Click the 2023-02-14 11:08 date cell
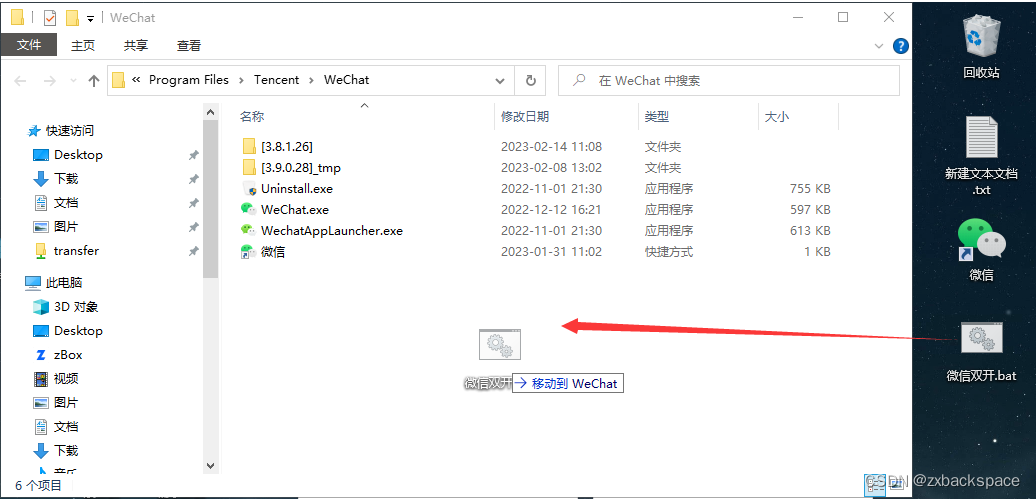 click(551, 147)
